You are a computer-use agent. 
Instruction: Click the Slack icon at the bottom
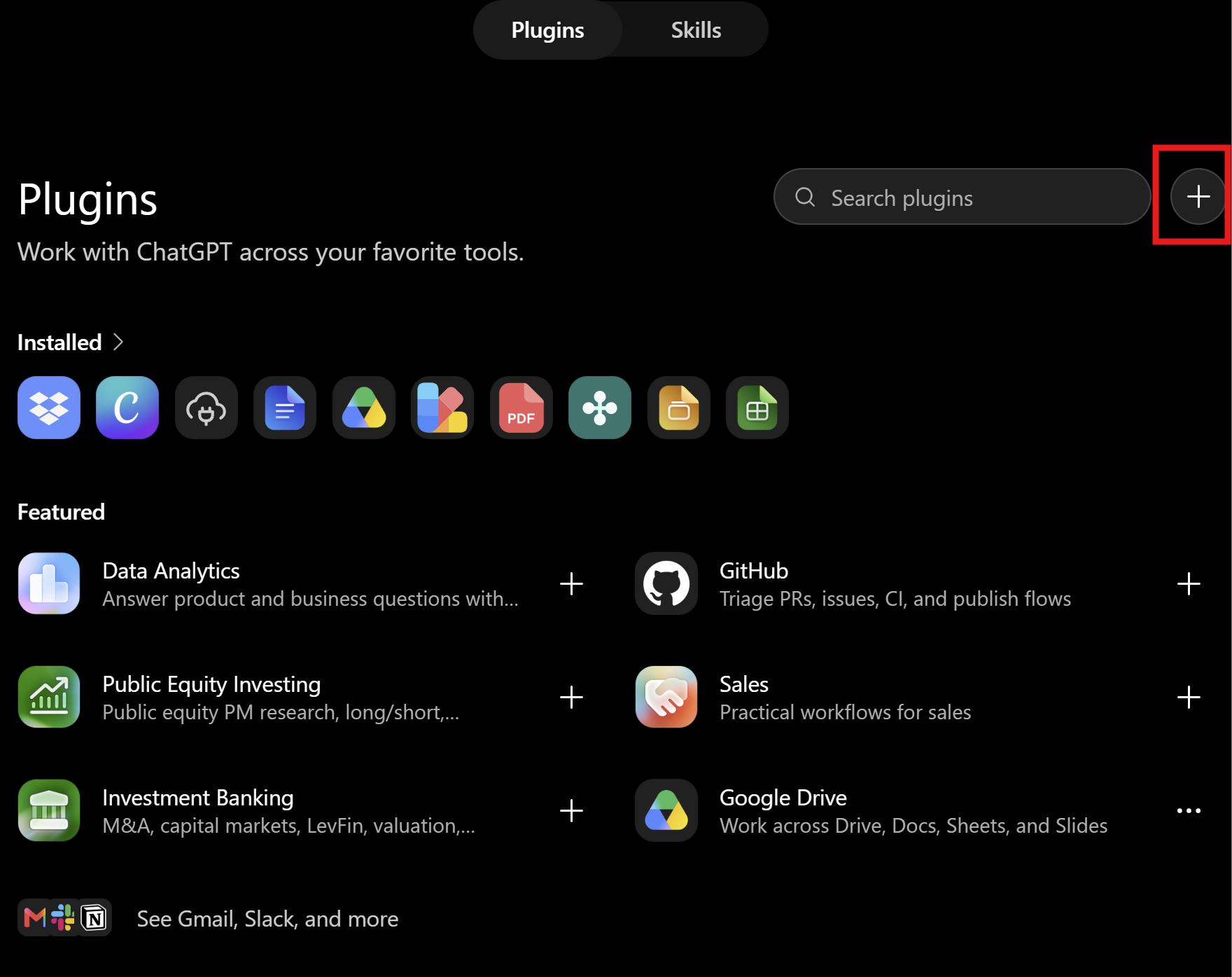coord(63,917)
